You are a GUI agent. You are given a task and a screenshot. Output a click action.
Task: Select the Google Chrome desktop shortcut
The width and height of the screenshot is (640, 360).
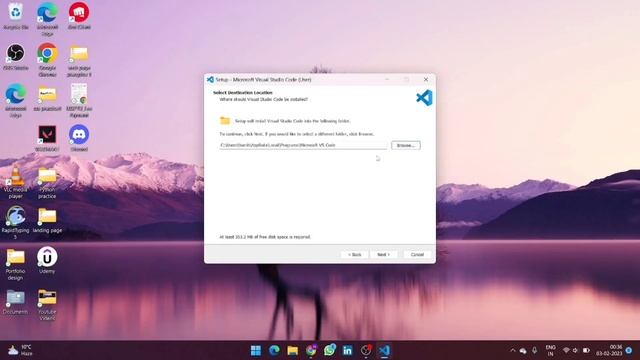coord(47,59)
